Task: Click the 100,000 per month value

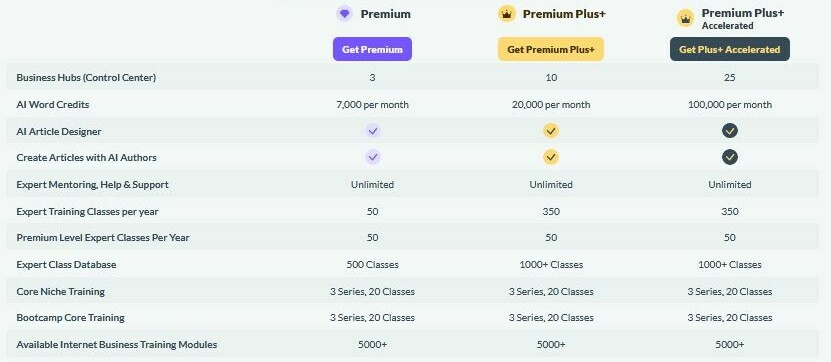Action: 730,104
